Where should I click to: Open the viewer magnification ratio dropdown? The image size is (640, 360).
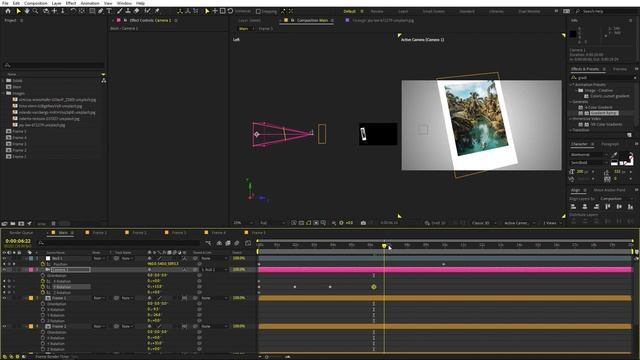coord(242,223)
